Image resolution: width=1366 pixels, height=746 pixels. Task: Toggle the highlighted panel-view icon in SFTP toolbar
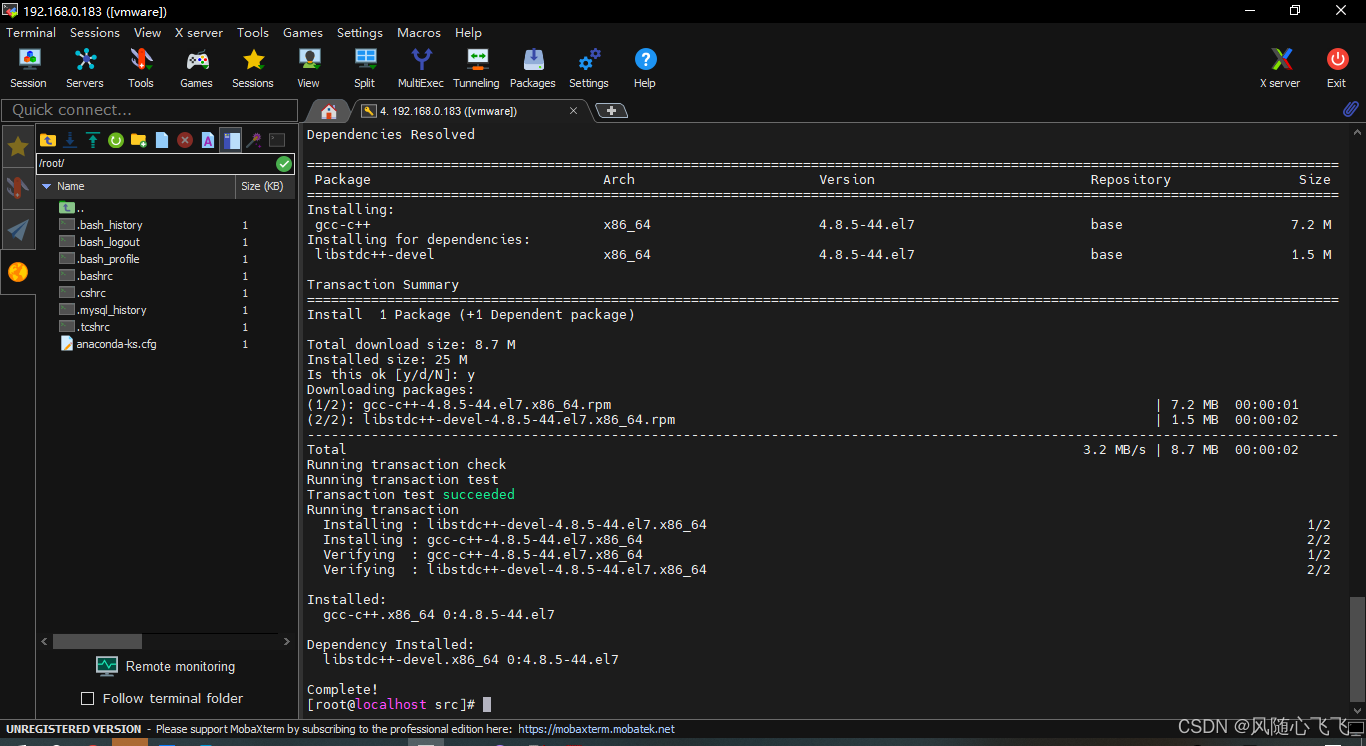[x=231, y=140]
